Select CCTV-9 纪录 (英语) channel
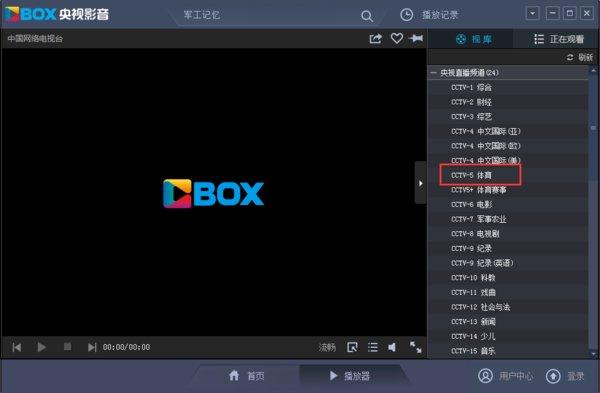This screenshot has width=600, height=393. click(x=508, y=263)
